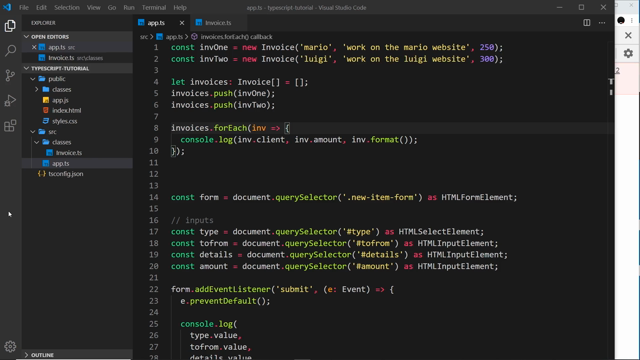Click the src breadcrumb segment
The height and width of the screenshot is (360, 640).
tap(144, 37)
